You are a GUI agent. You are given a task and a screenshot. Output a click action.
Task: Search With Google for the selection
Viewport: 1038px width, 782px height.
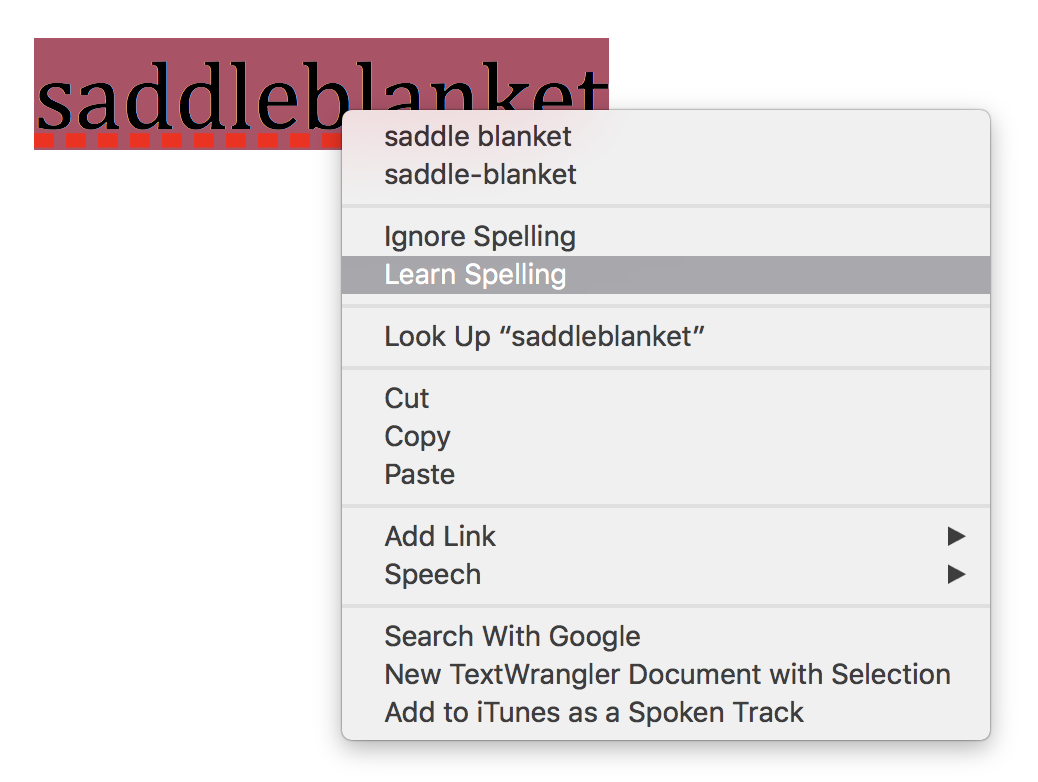pos(512,637)
